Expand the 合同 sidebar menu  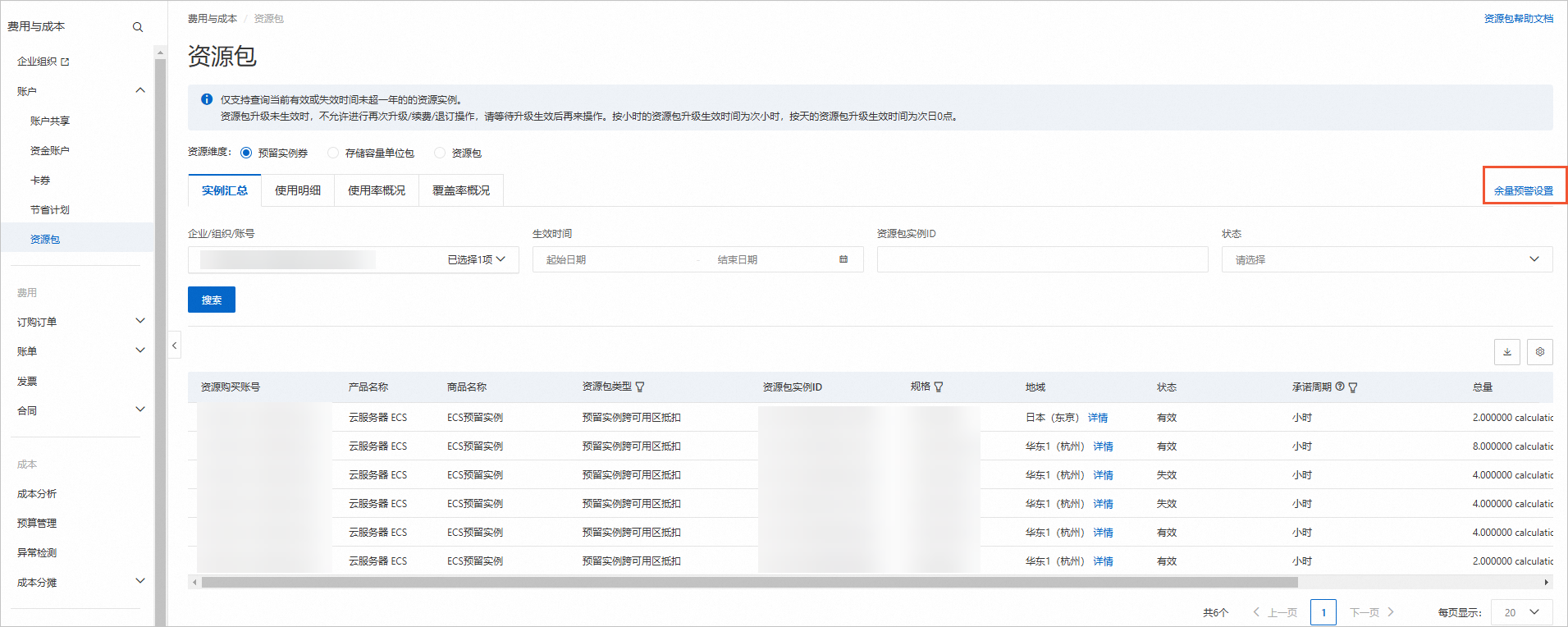pyautogui.click(x=140, y=410)
